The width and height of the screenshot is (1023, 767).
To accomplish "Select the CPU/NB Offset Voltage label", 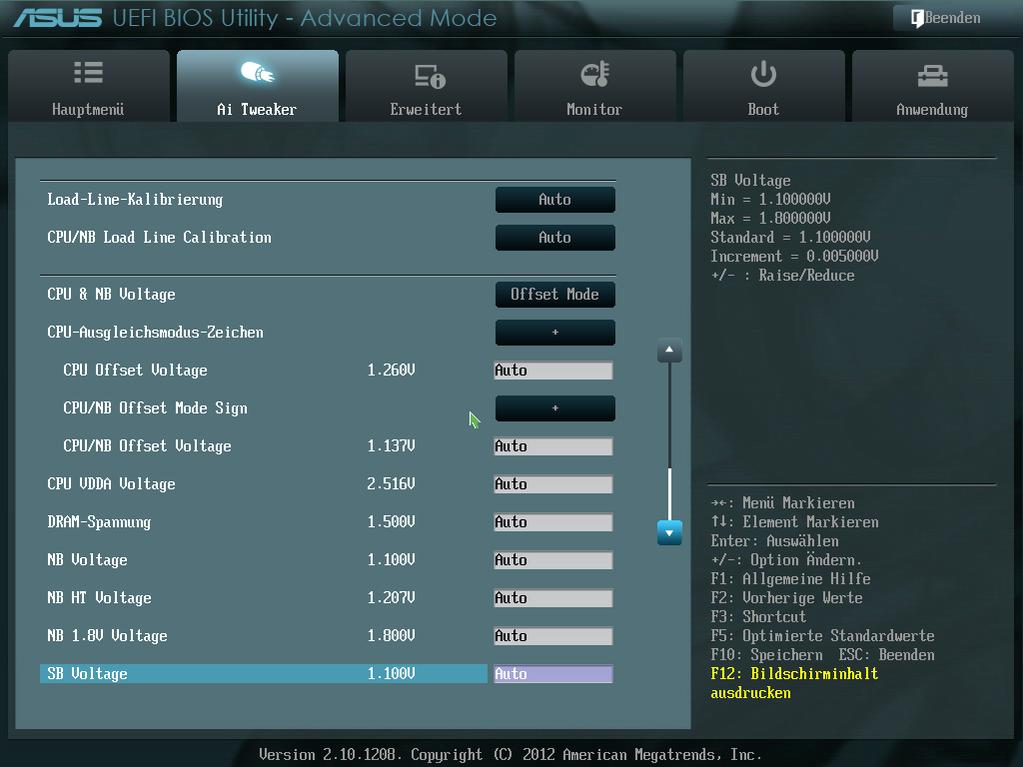I will [147, 446].
